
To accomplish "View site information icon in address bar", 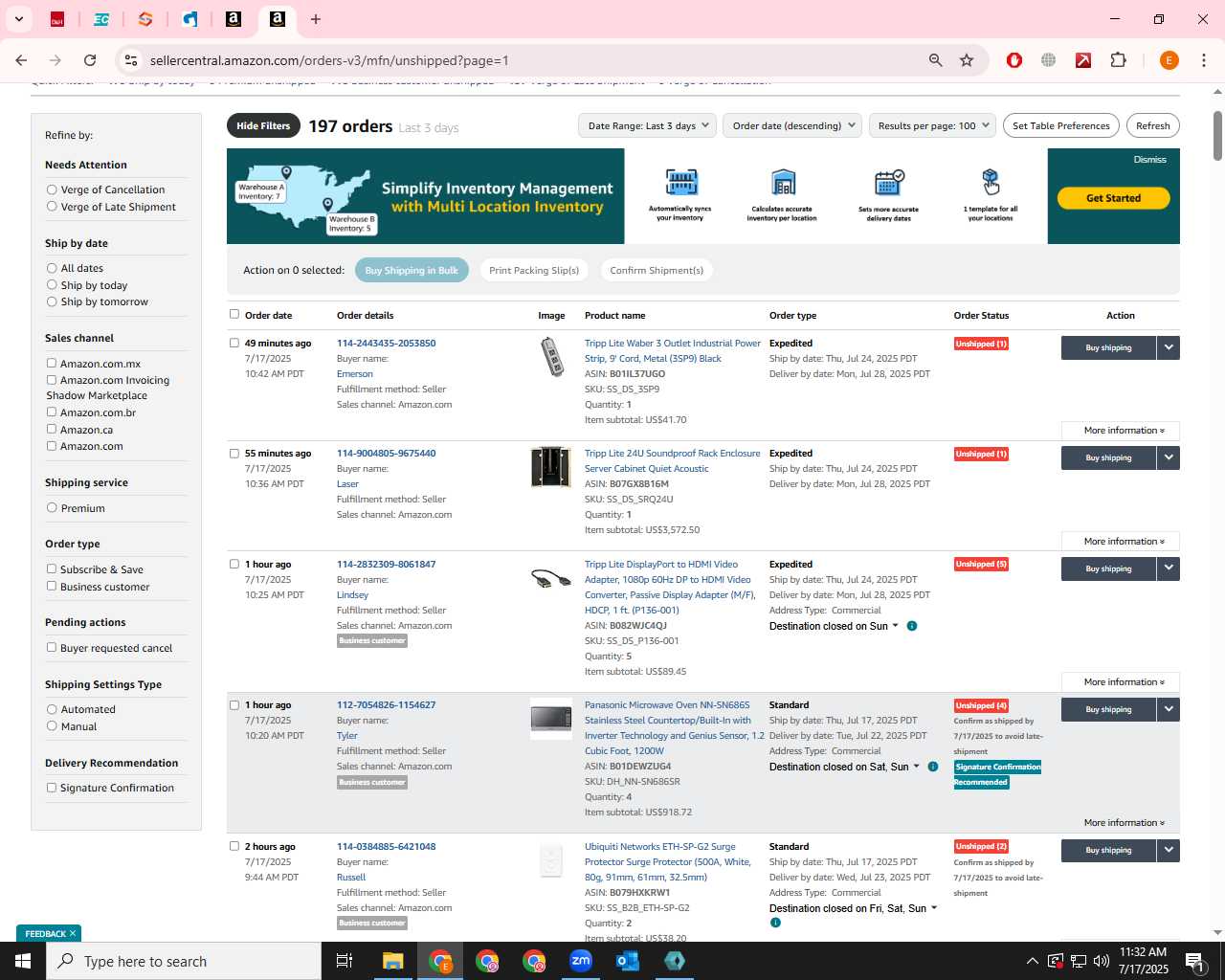I will (131, 60).
